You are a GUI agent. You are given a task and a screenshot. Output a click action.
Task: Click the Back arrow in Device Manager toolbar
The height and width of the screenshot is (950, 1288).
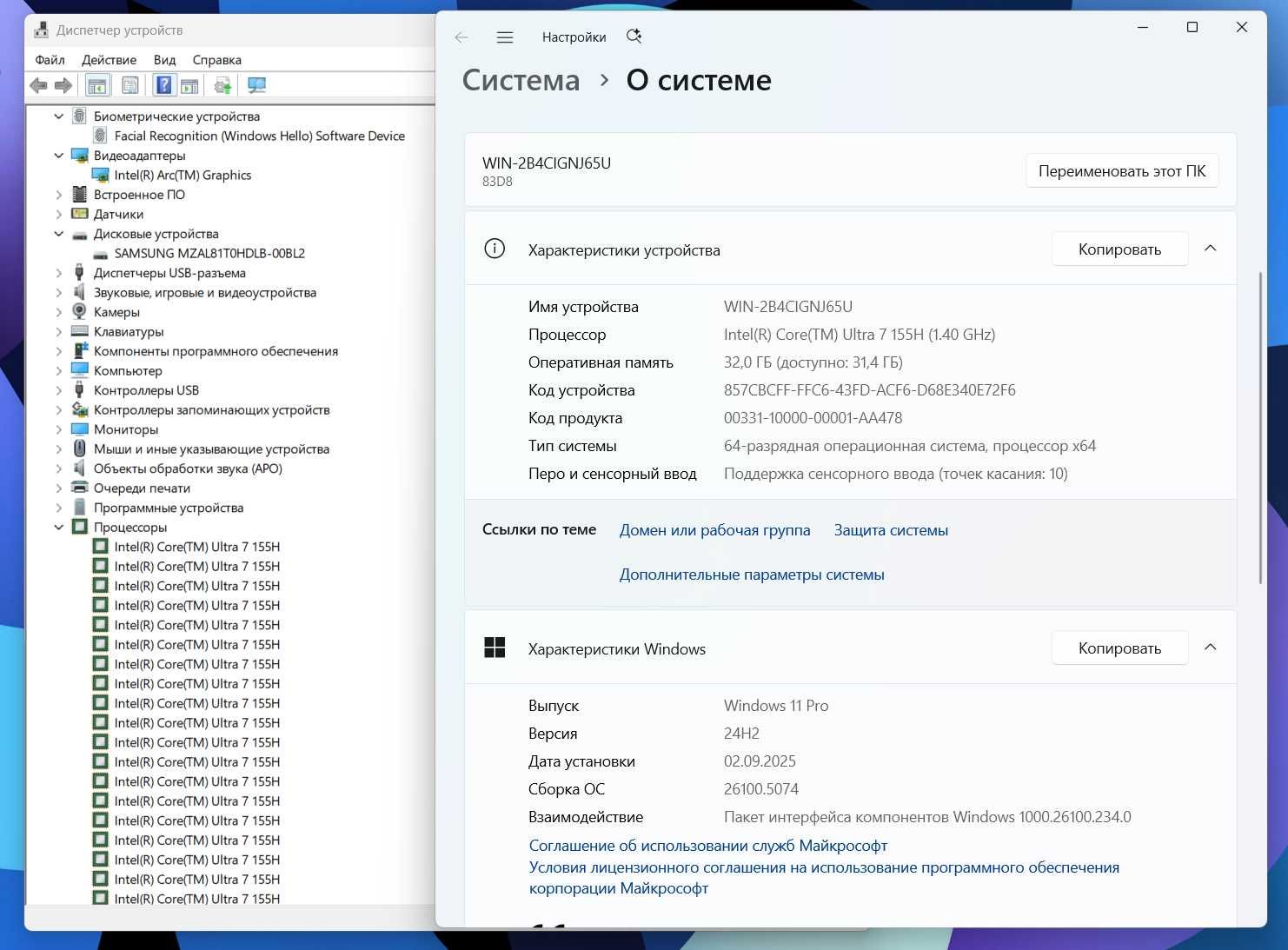point(38,85)
